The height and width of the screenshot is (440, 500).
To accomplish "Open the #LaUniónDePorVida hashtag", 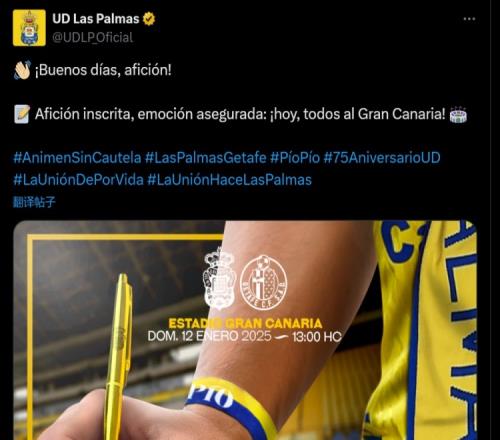I will tap(78, 180).
